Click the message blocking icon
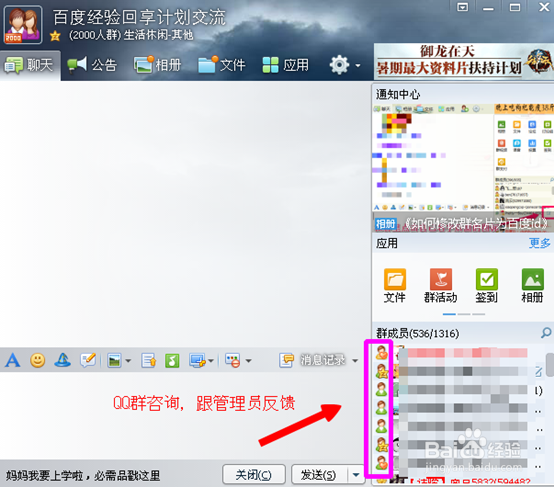This screenshot has height=487, width=554. coord(232,361)
